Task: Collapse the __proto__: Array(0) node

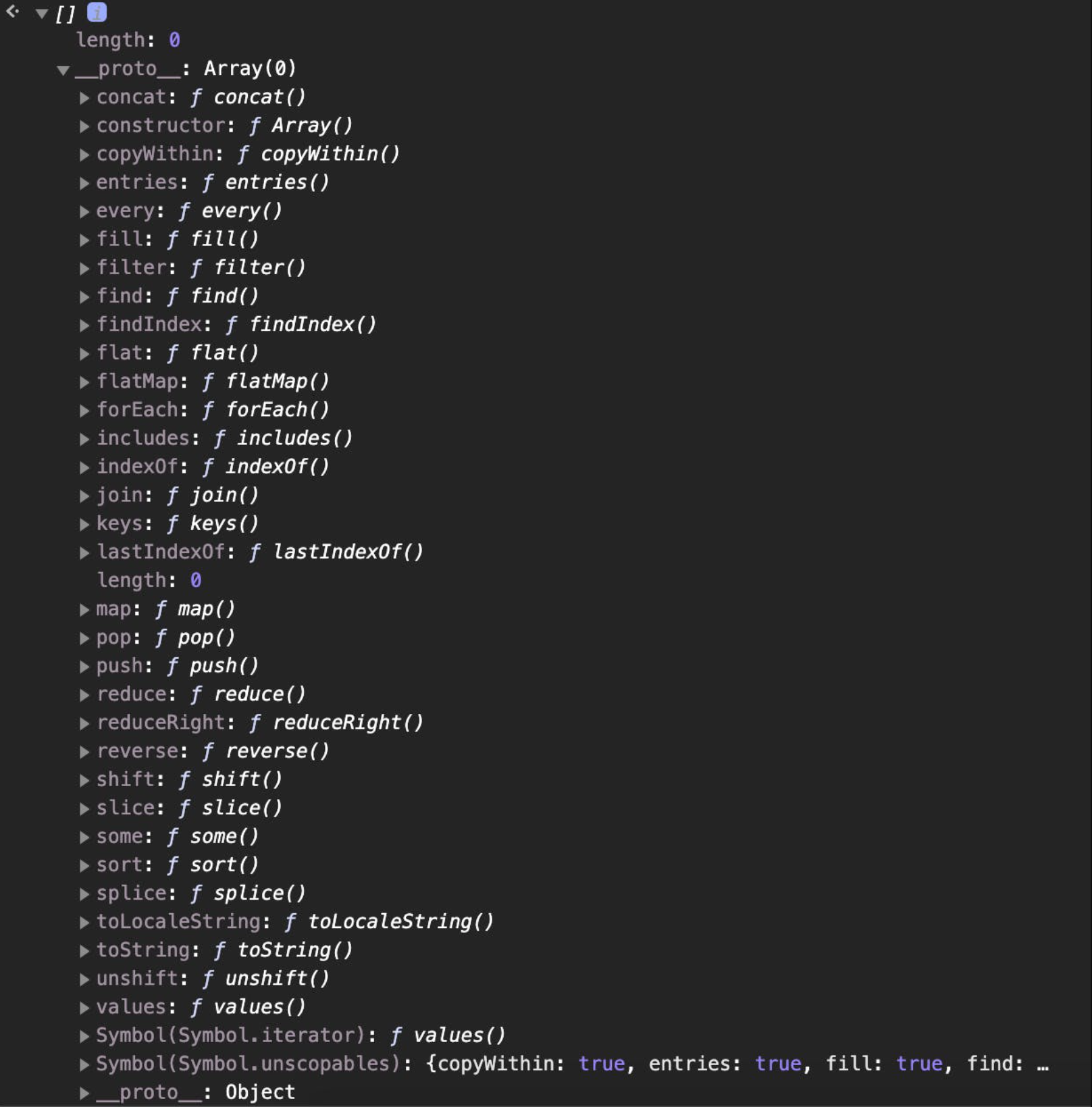Action: coord(63,70)
